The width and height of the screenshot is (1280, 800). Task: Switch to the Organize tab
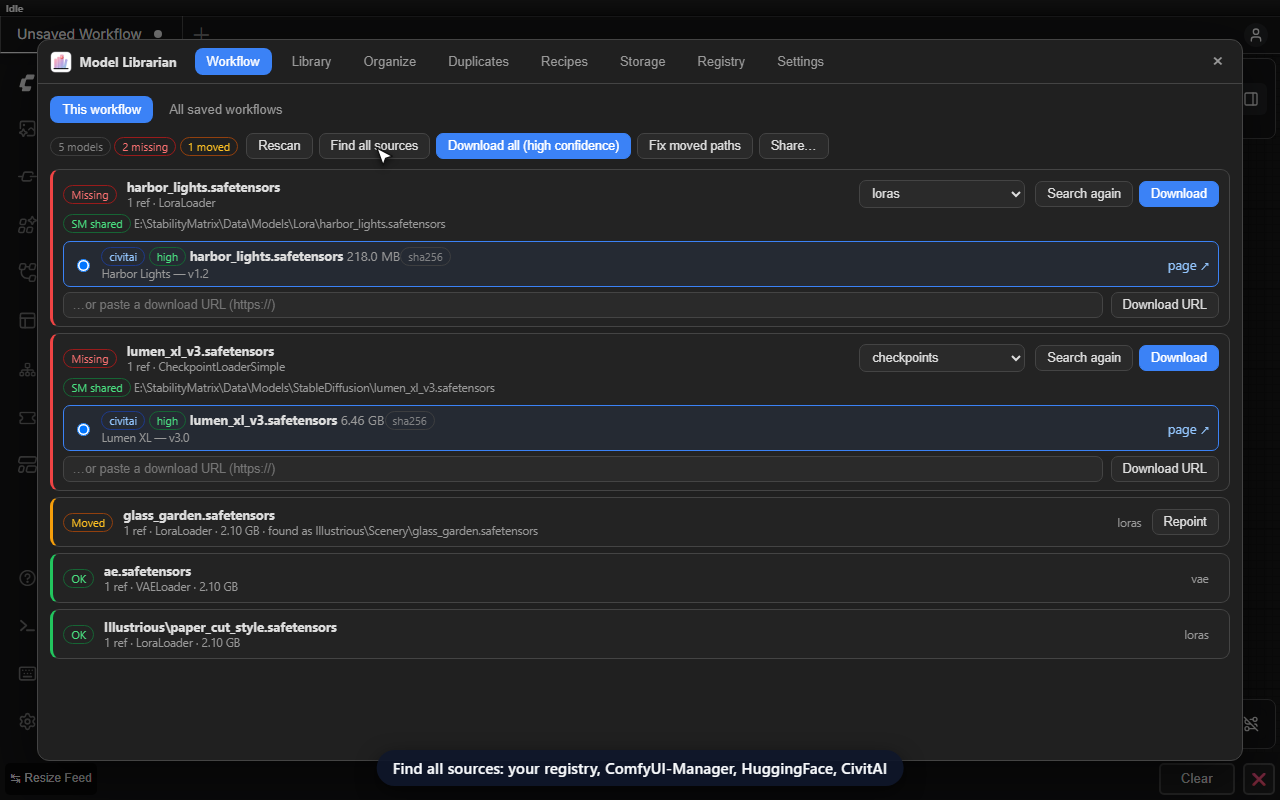pyautogui.click(x=390, y=61)
